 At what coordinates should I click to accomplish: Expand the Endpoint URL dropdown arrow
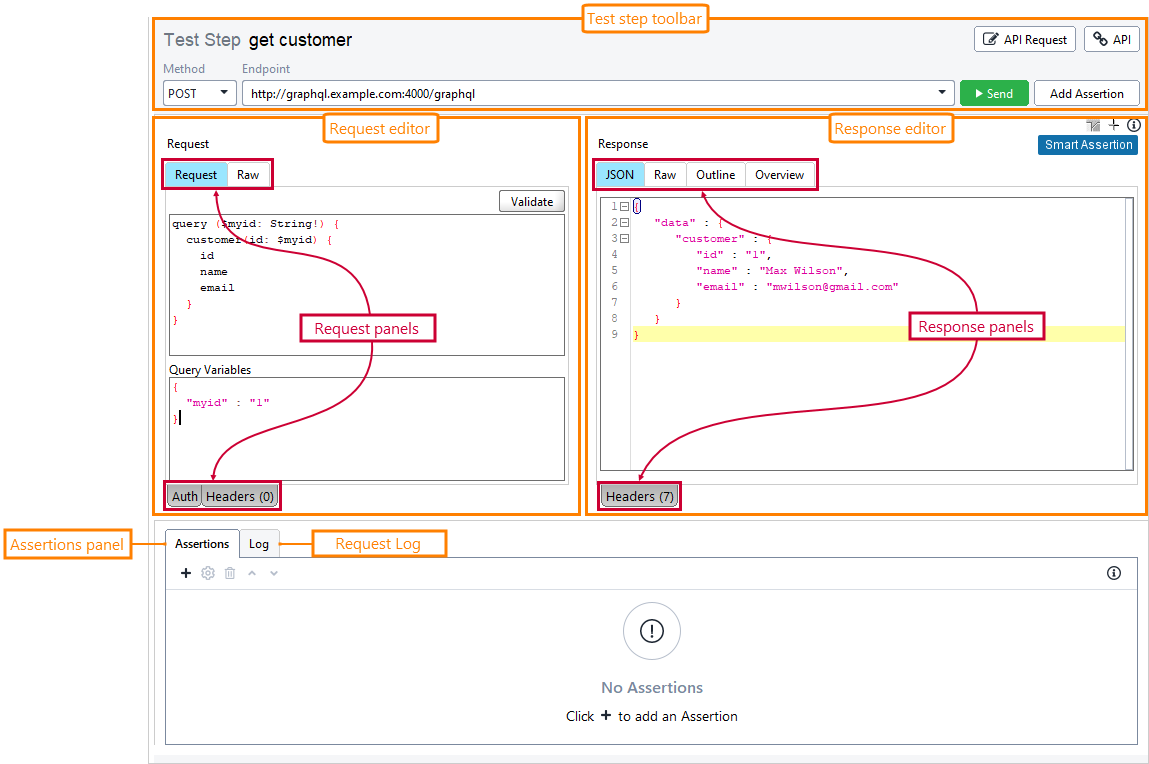(x=942, y=93)
